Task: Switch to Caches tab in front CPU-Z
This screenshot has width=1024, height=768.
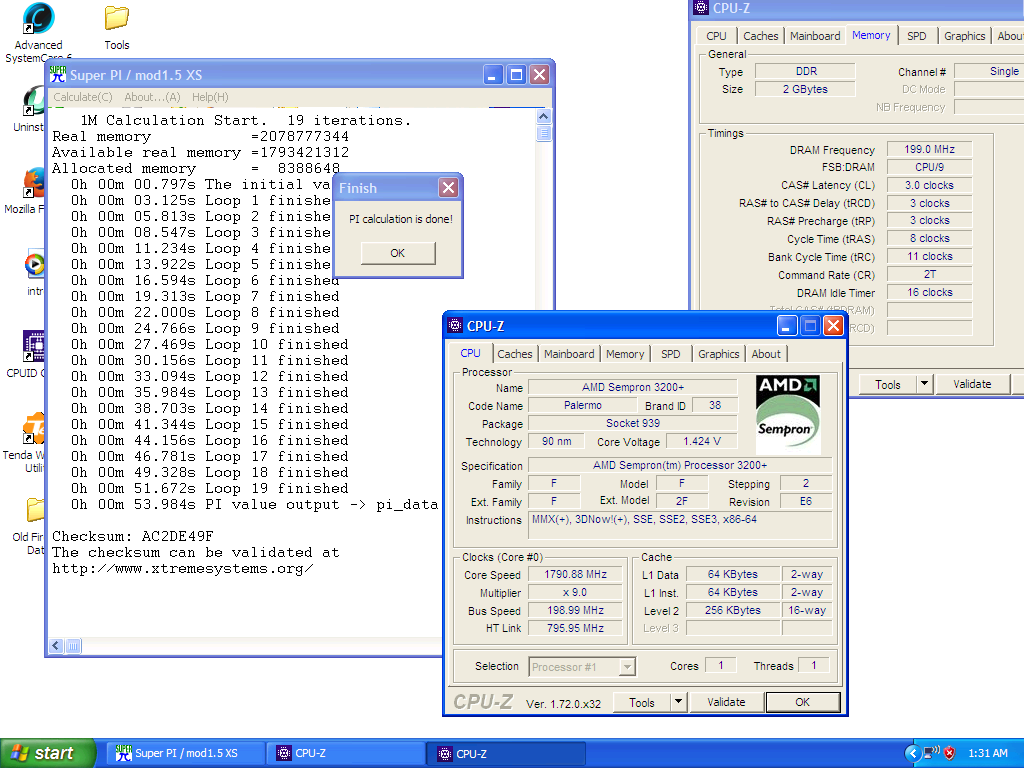Action: pyautogui.click(x=515, y=354)
